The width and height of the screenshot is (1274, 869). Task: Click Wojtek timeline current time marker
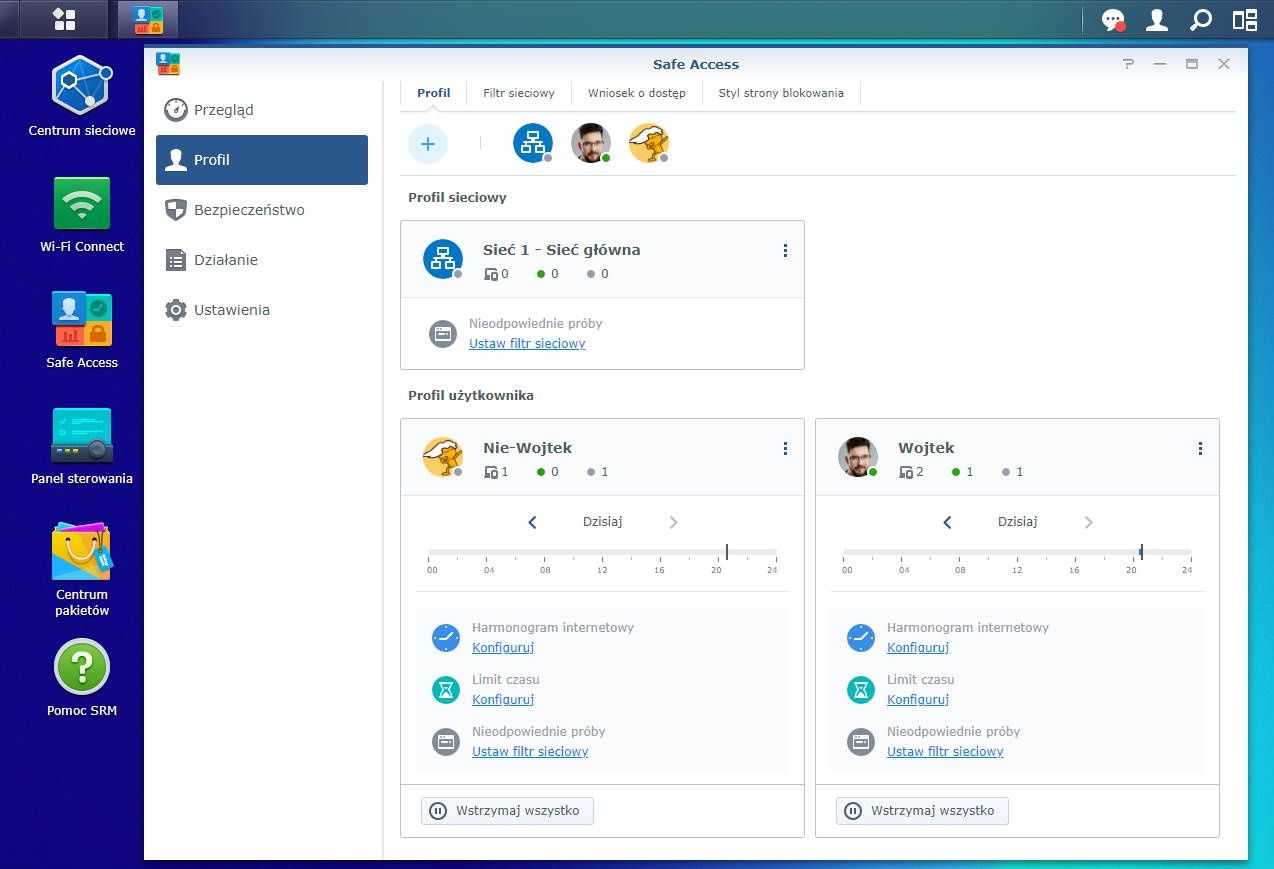tap(1141, 552)
